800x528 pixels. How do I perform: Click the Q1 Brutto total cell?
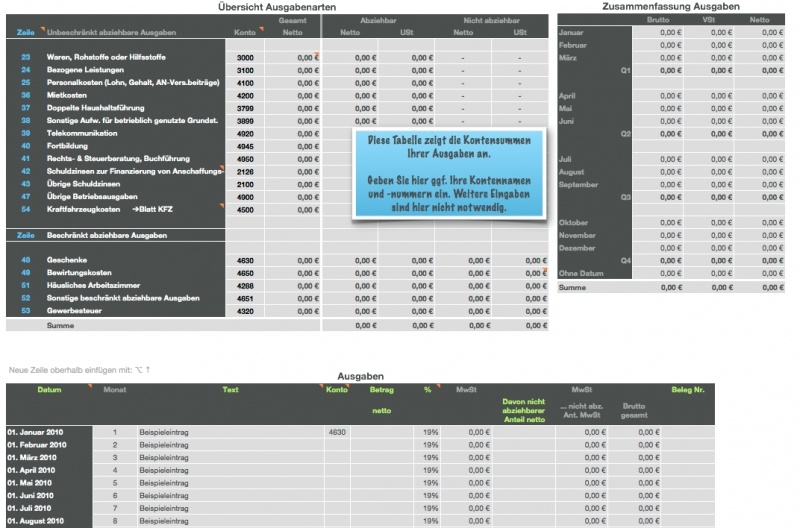tap(656, 71)
